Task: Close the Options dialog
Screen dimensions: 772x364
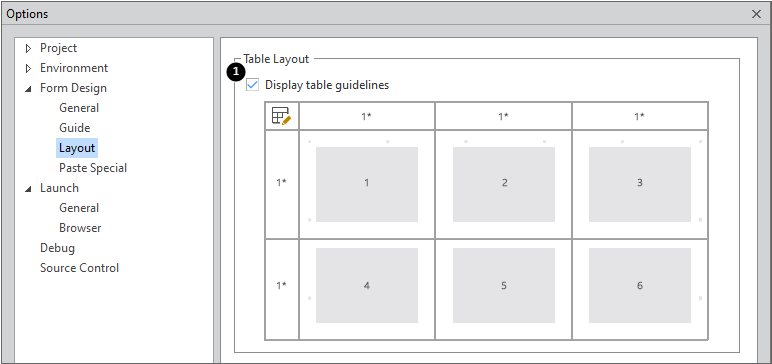Action: [757, 14]
